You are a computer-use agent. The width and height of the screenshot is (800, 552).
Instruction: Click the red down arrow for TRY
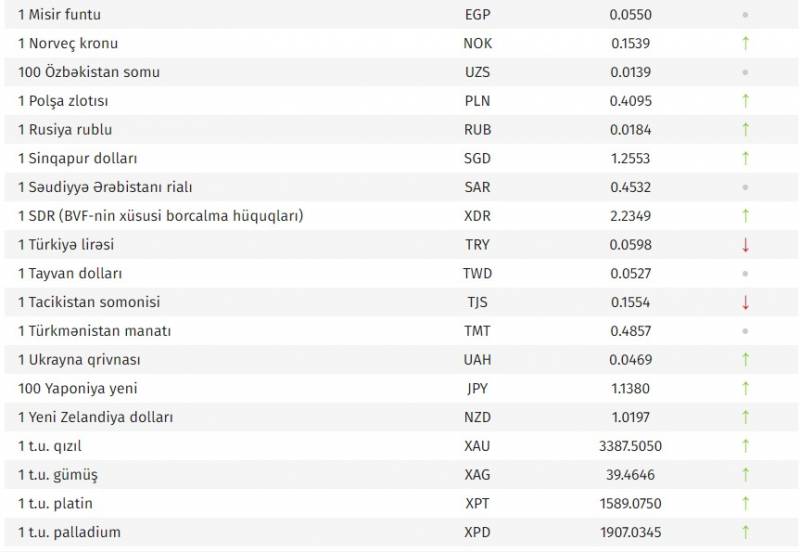click(x=745, y=245)
